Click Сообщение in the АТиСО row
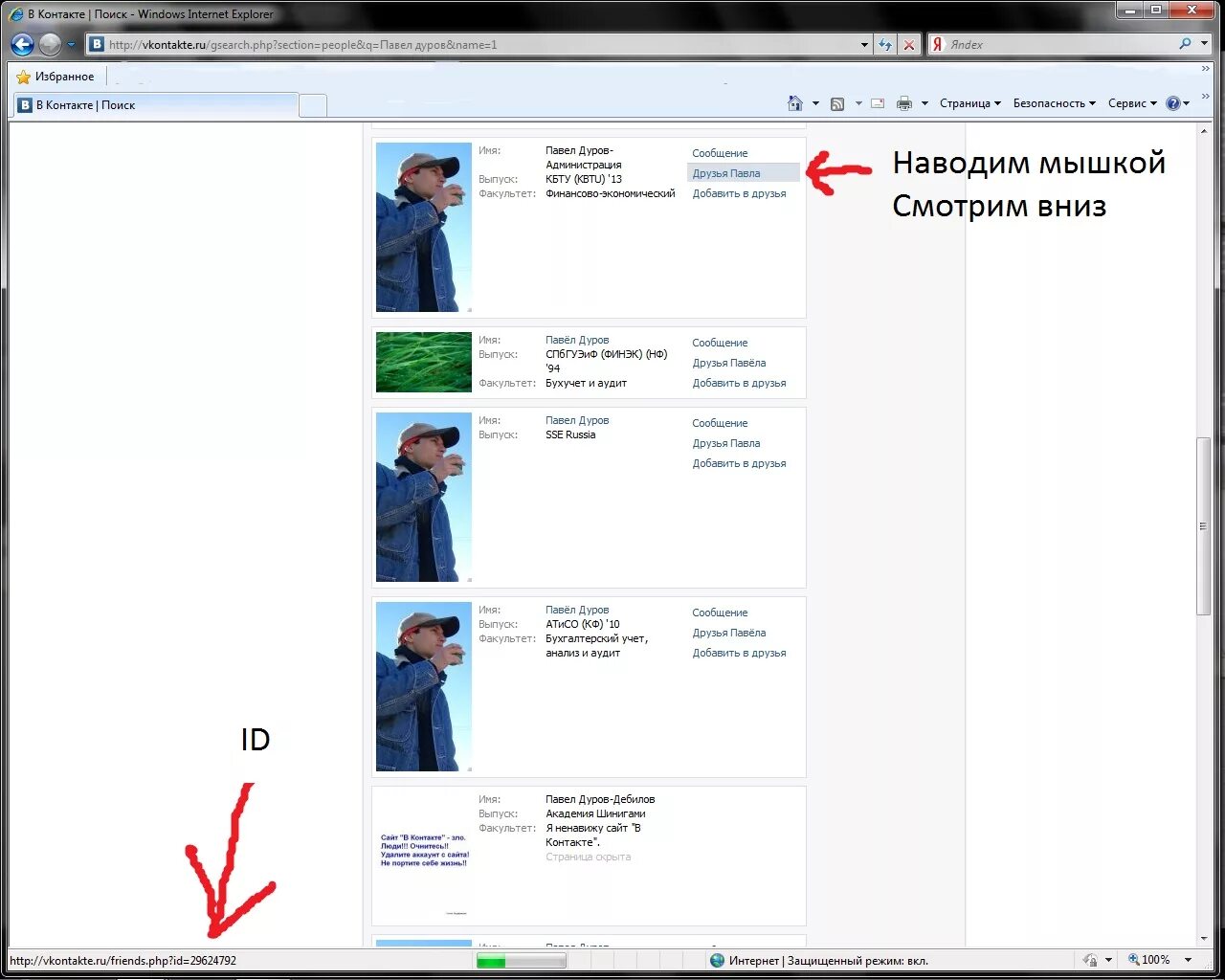The width and height of the screenshot is (1225, 980). click(720, 612)
